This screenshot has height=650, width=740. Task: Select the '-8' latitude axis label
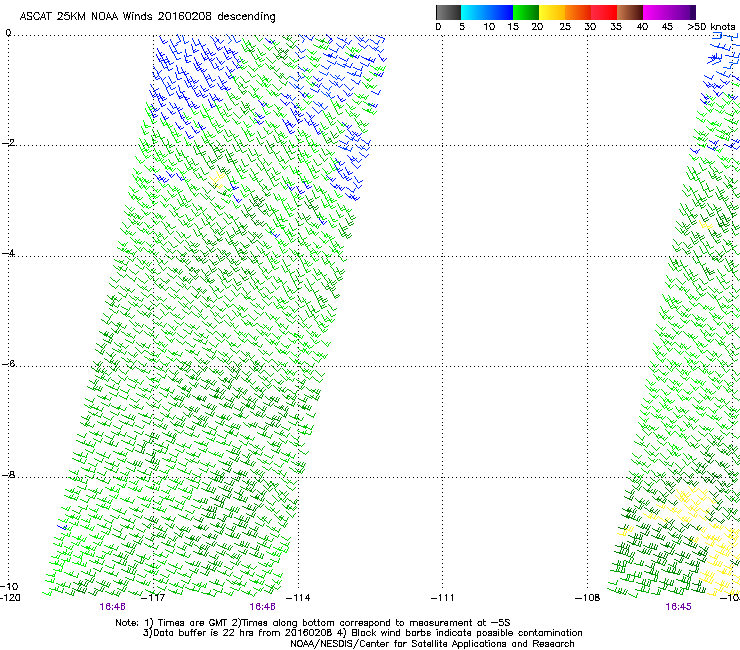(8, 474)
